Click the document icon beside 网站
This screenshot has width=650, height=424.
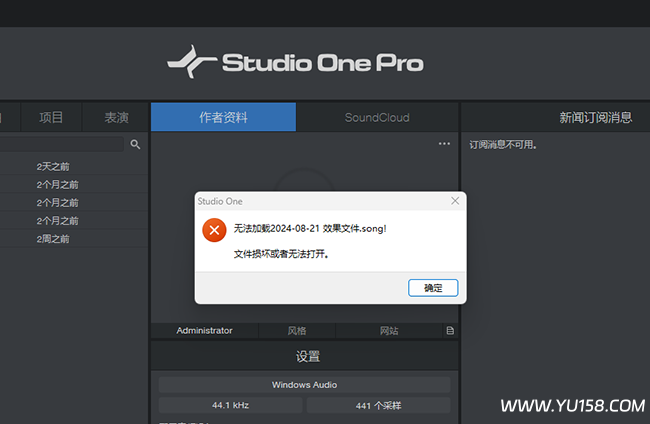click(450, 330)
